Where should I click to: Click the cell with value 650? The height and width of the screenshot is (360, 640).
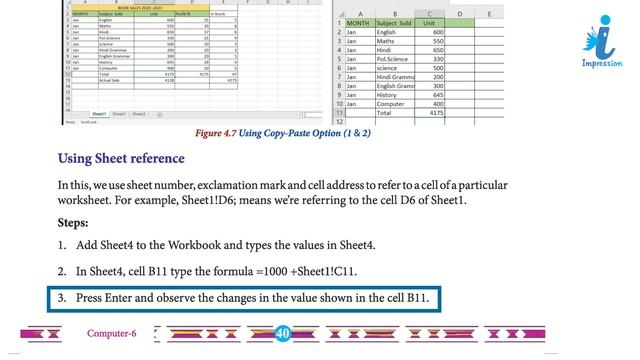click(x=429, y=50)
